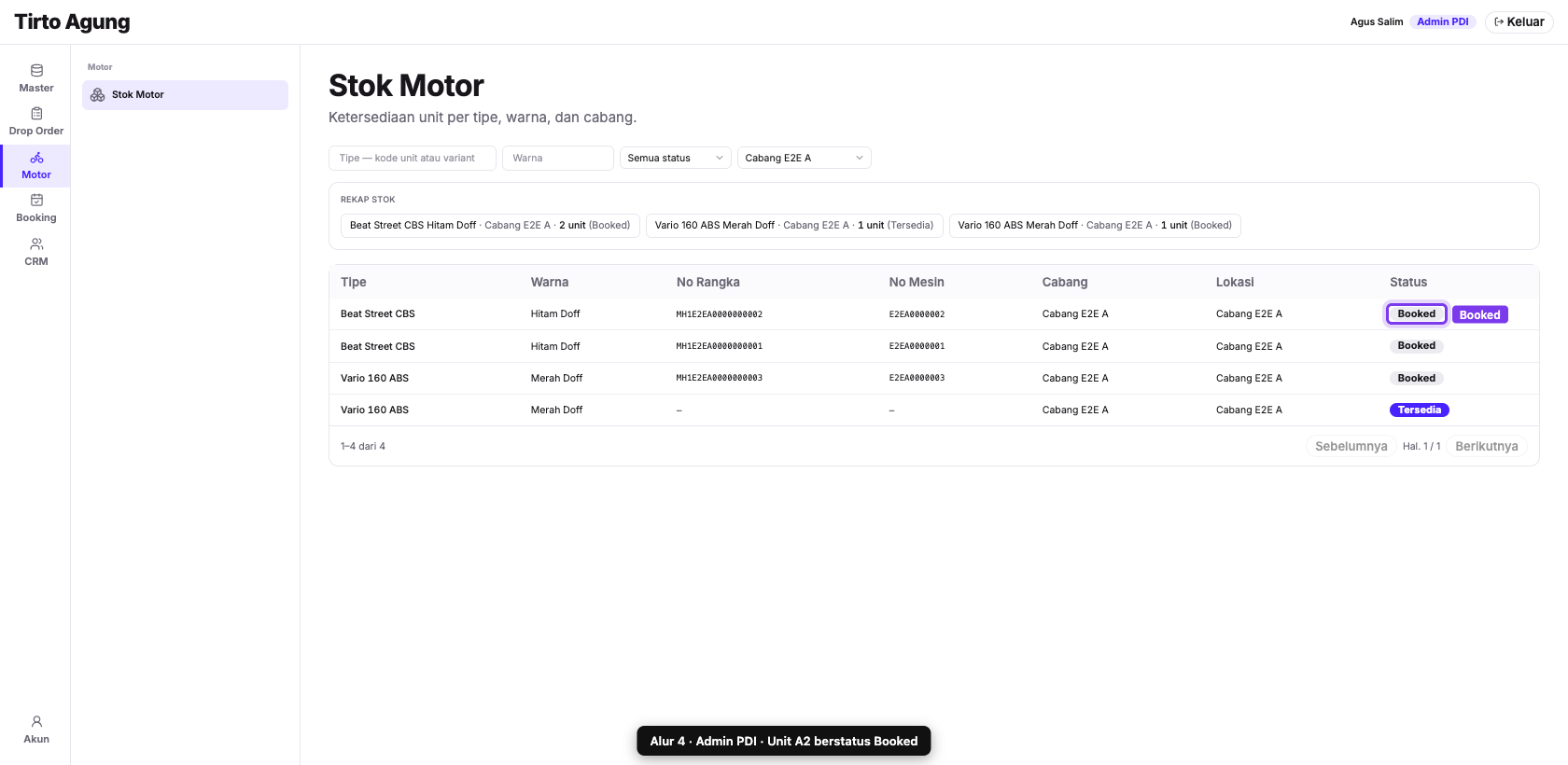Go to Sebelumnya previous page
Image resolution: width=1568 pixels, height=765 pixels.
(1351, 446)
